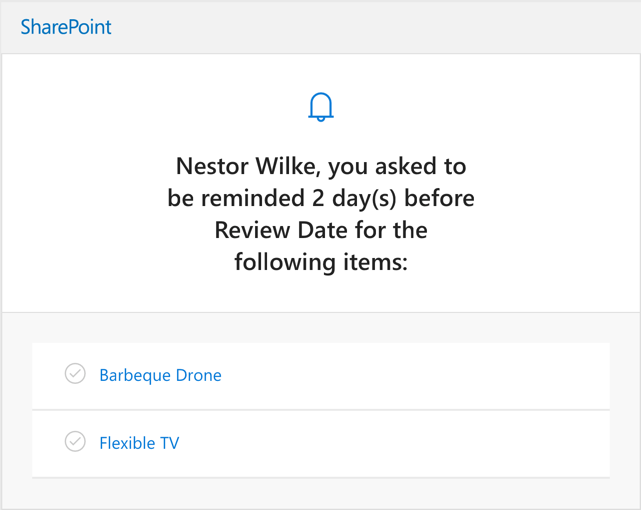Screen dimensions: 641x510
Task: Select the Barbeque Drone row's empty right side
Action: click(x=450, y=375)
